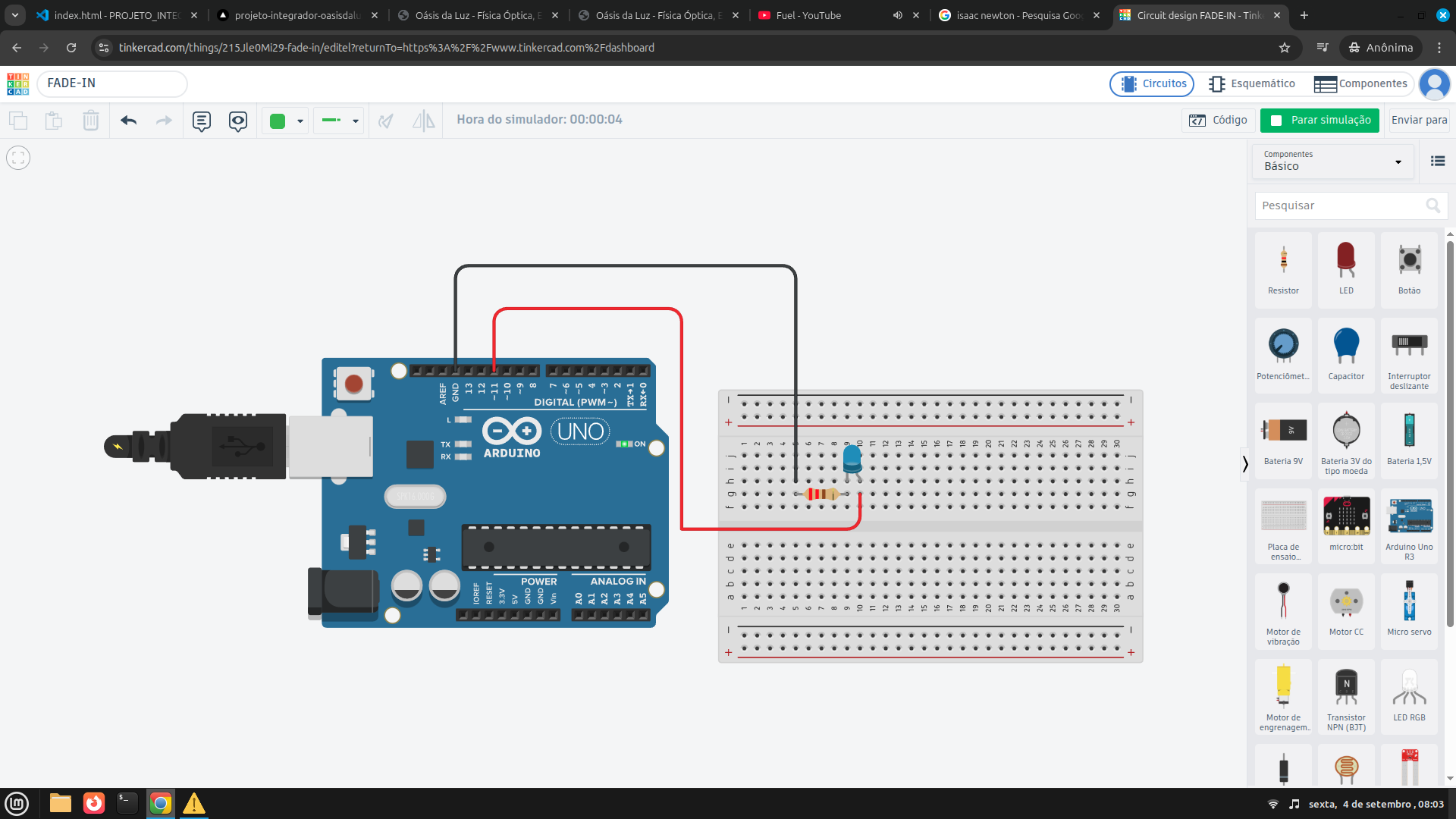Click the zoom to fit icon

pos(18,158)
